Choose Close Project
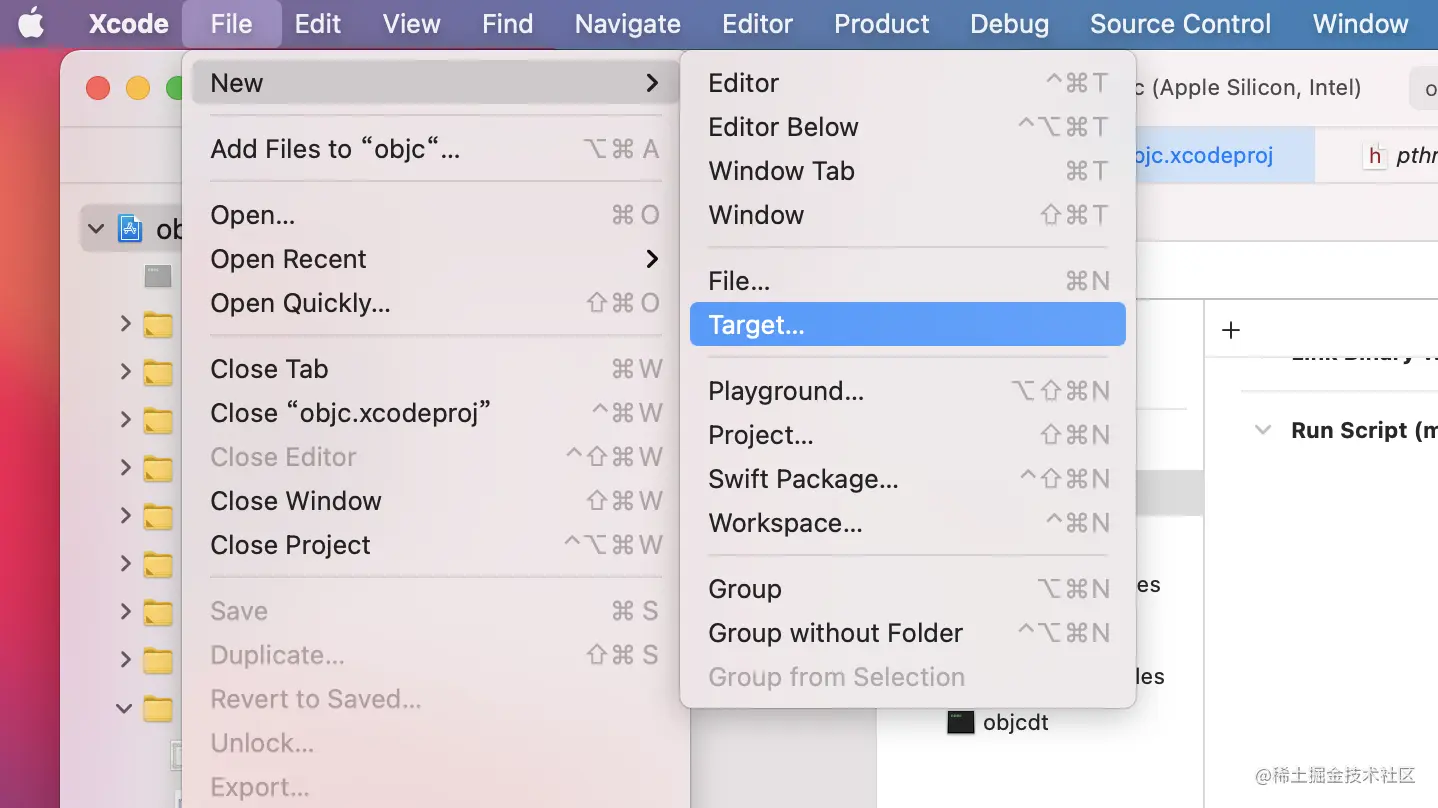The image size is (1438, 808). (x=436, y=545)
